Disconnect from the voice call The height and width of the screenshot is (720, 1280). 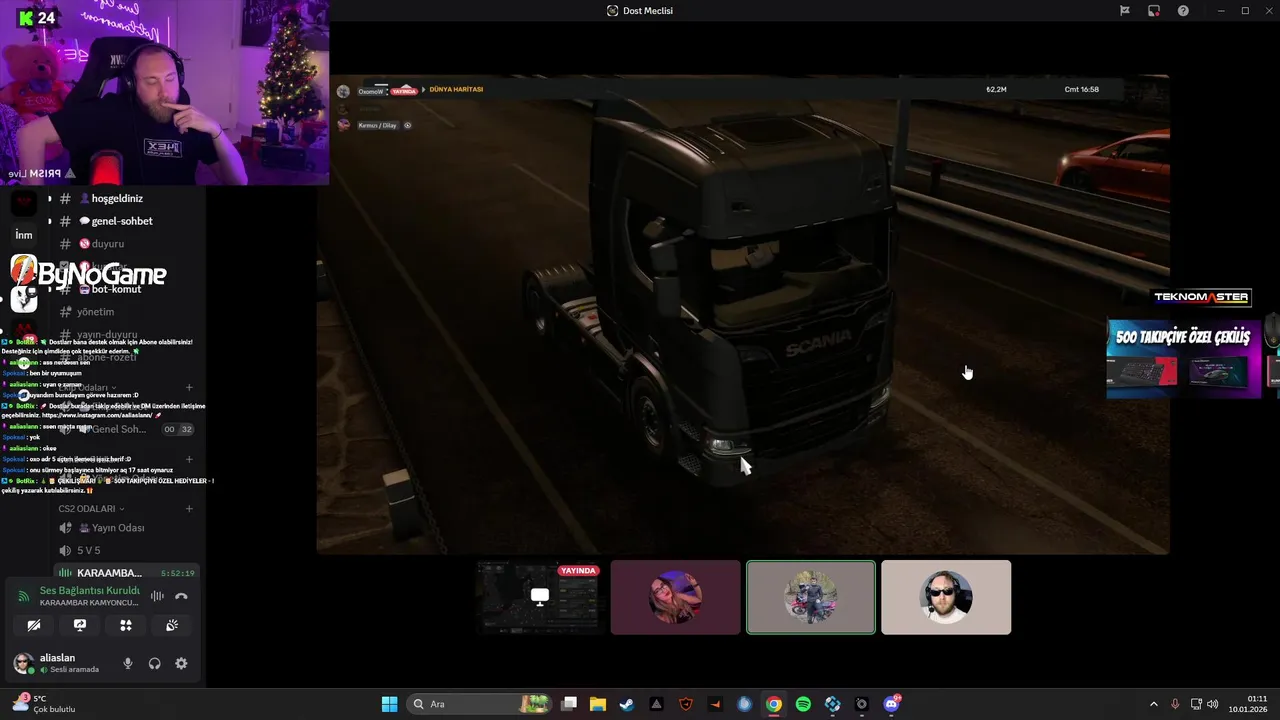pyautogui.click(x=181, y=596)
